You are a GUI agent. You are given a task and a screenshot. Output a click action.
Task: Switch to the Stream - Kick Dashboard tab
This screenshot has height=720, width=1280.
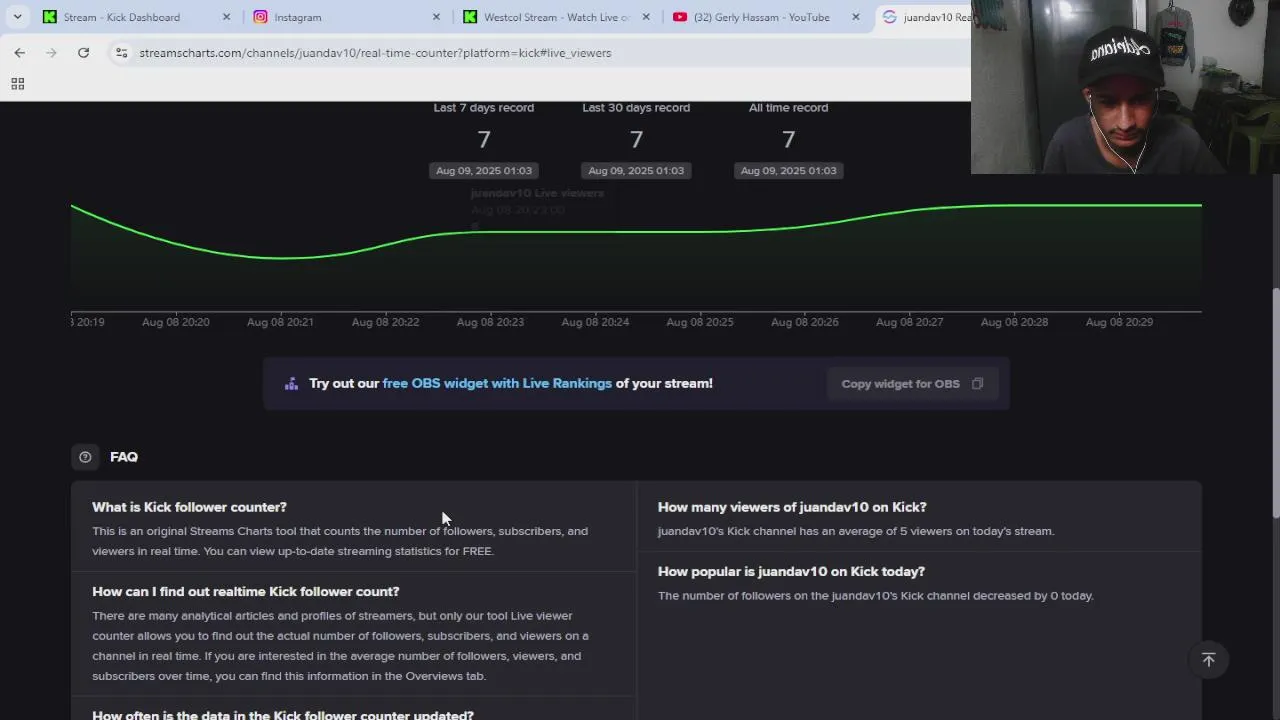(x=135, y=17)
